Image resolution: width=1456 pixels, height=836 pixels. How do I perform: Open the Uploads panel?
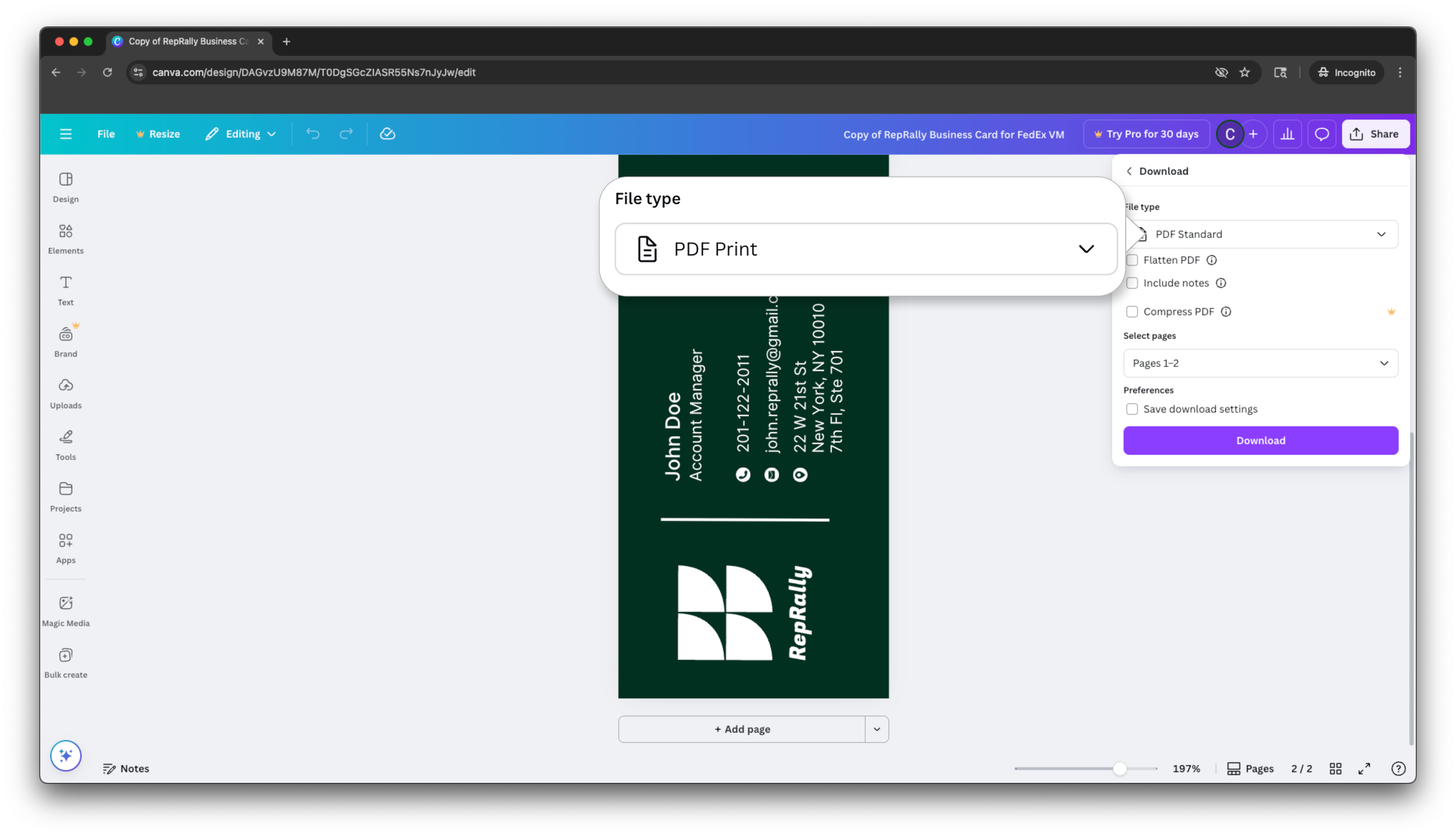point(65,394)
